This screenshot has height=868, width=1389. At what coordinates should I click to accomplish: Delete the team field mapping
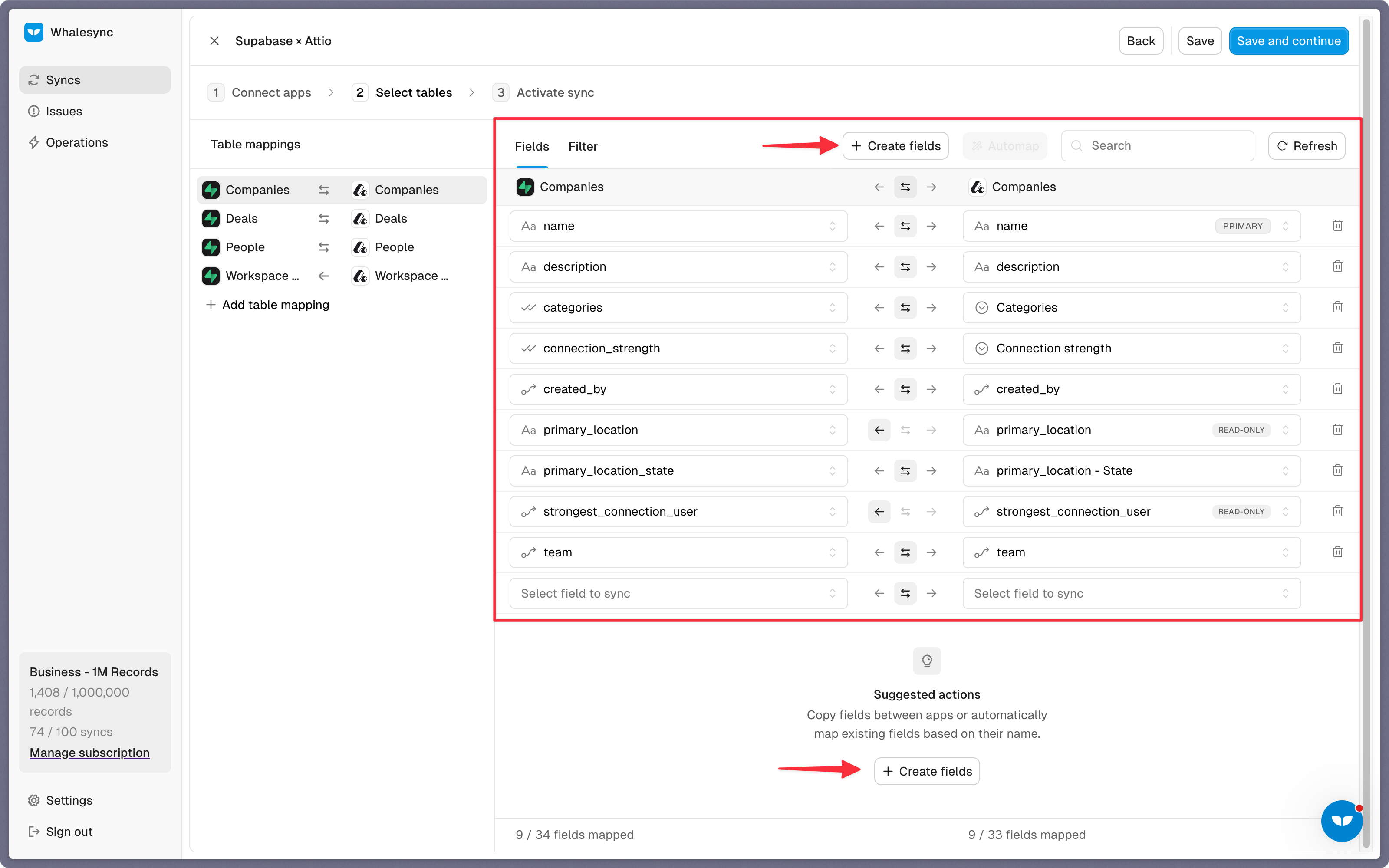click(1337, 552)
